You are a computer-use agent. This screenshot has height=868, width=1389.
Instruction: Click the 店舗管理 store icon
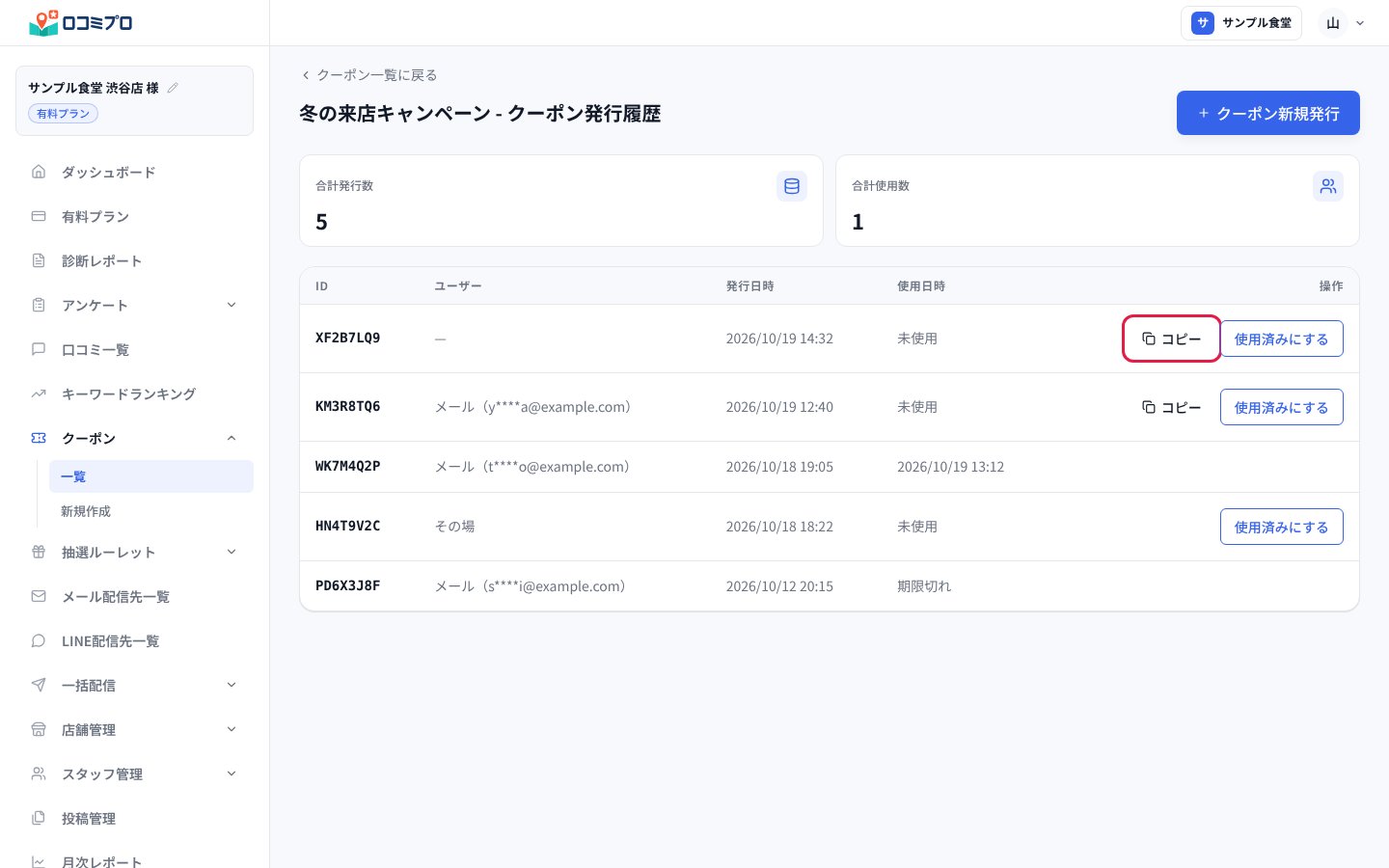39,729
